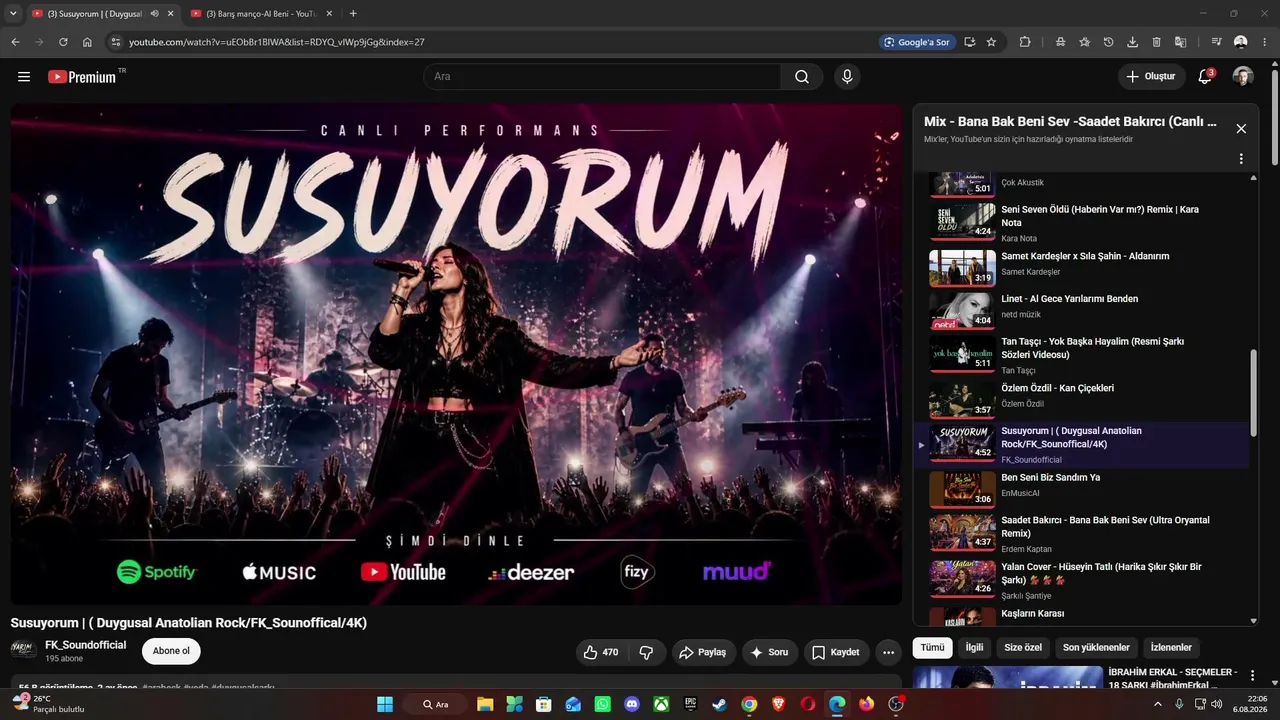This screenshot has height=720, width=1280.
Task: Open the FK_Soundofficial channel avatar
Action: pyautogui.click(x=24, y=650)
